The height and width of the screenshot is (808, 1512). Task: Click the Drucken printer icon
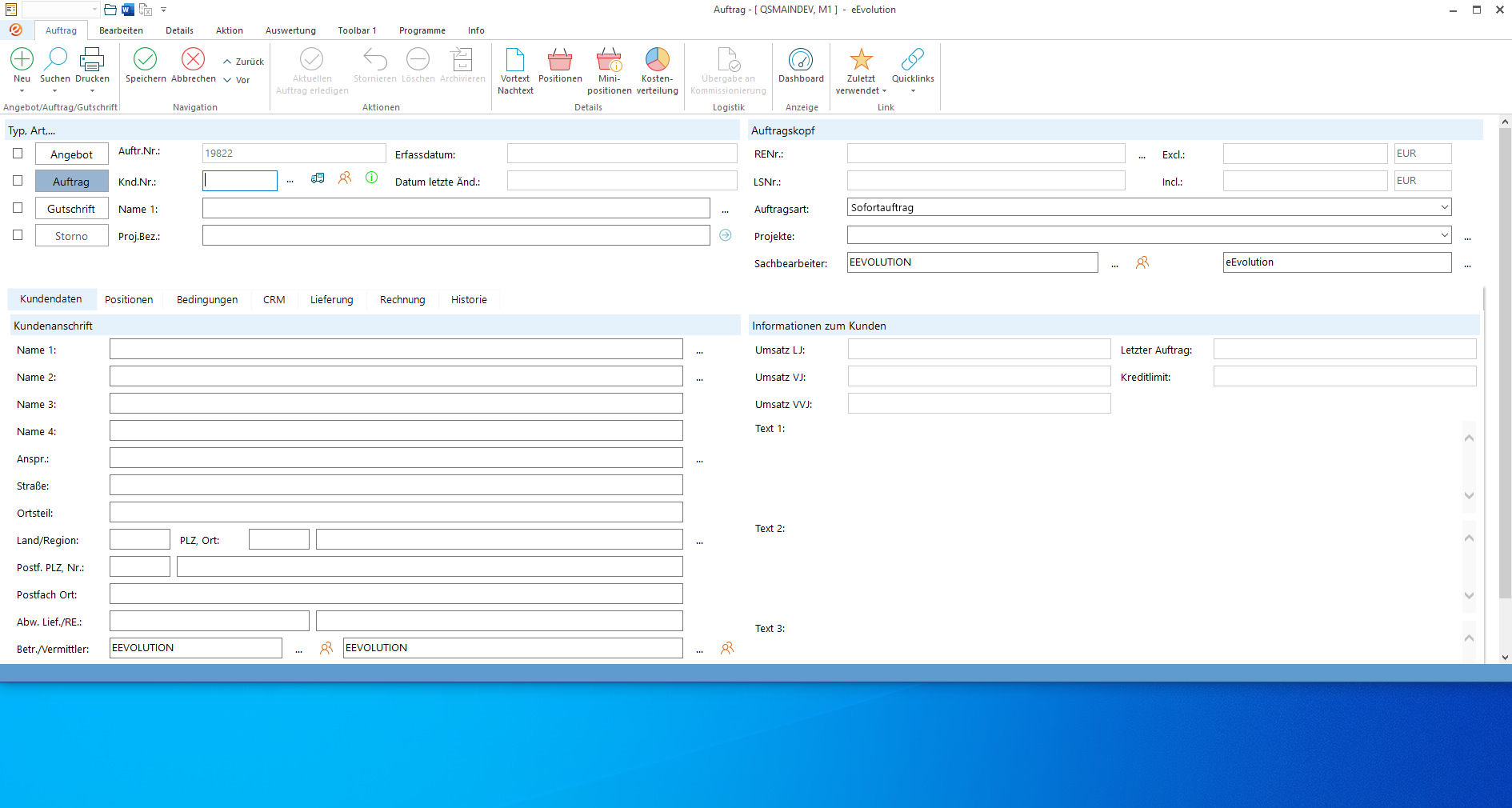92,58
